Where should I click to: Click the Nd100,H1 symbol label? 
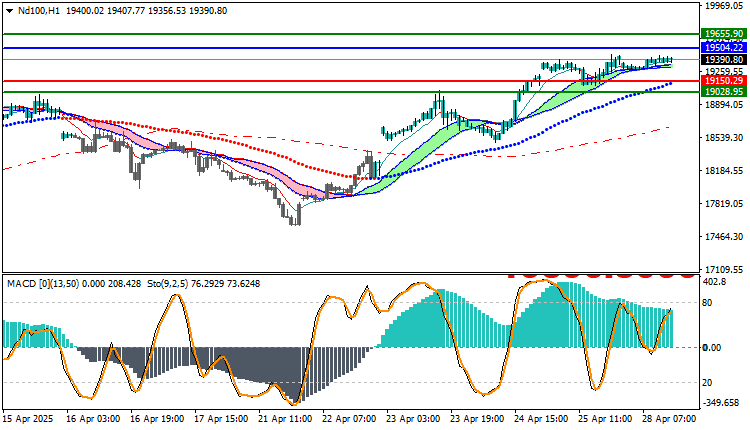pyautogui.click(x=39, y=11)
